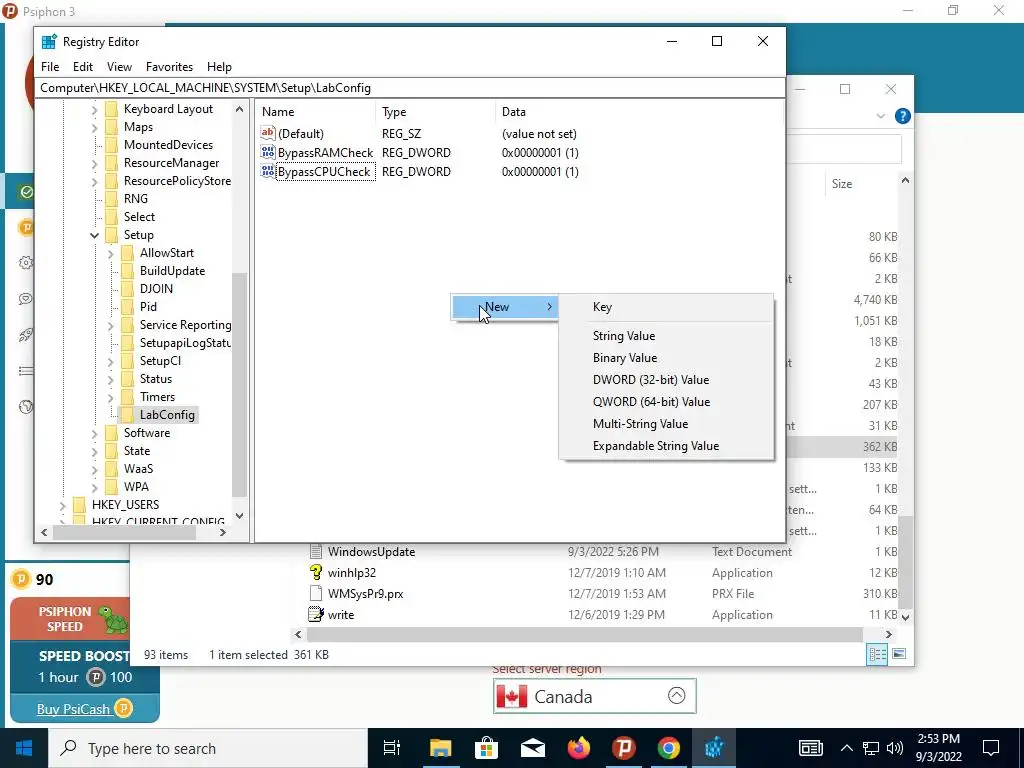This screenshot has width=1024, height=768.
Task: Open the File menu in Registry Editor
Action: coord(50,67)
